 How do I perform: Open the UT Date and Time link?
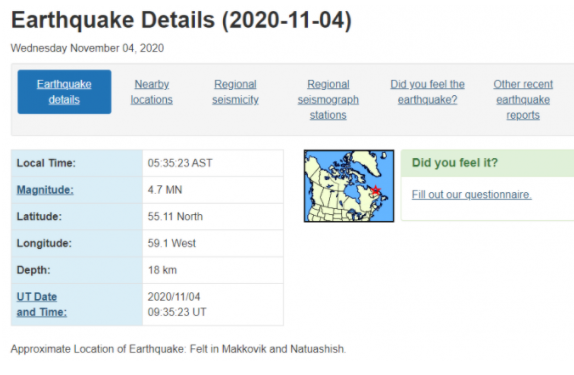click(42, 304)
